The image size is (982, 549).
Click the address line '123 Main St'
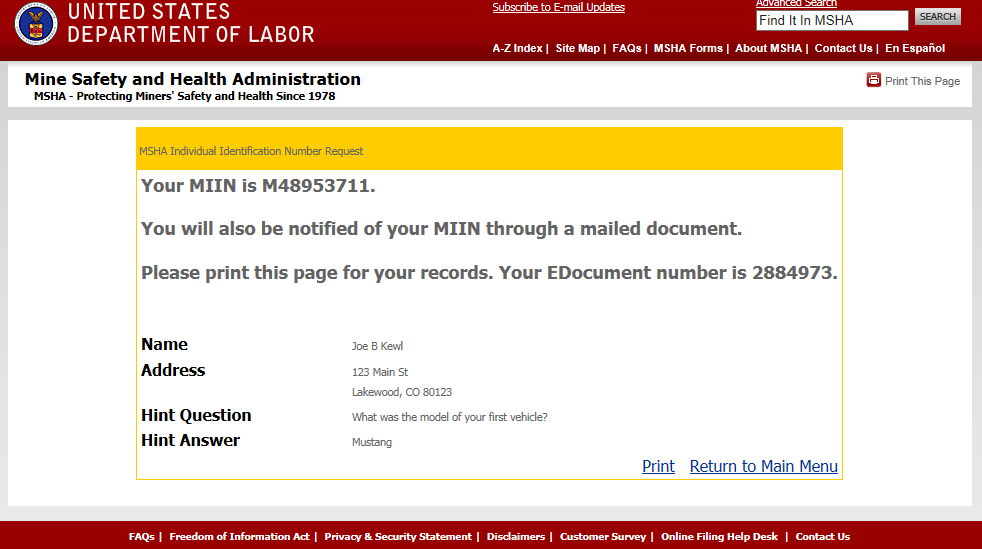(x=380, y=372)
